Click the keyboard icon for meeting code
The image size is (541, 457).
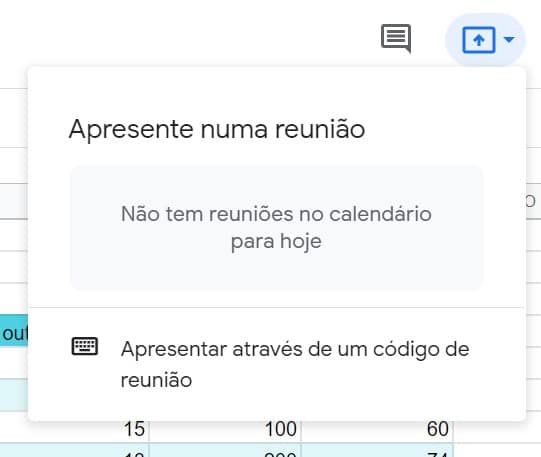pyautogui.click(x=85, y=346)
